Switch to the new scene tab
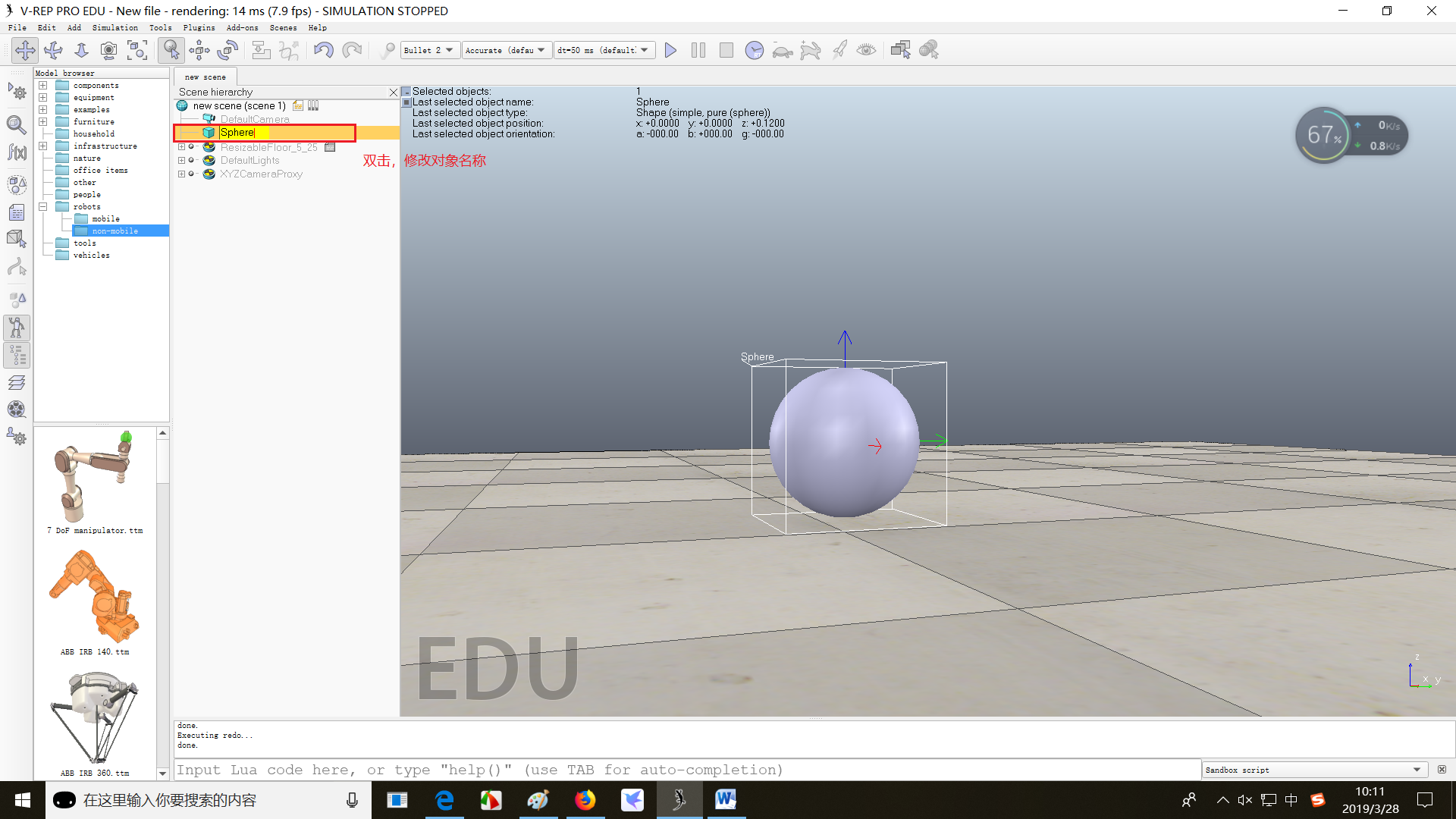This screenshot has width=1456, height=819. point(205,77)
